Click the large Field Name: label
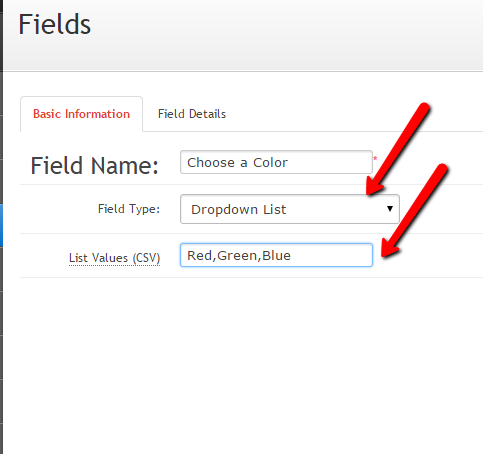483x454 pixels. click(94, 166)
